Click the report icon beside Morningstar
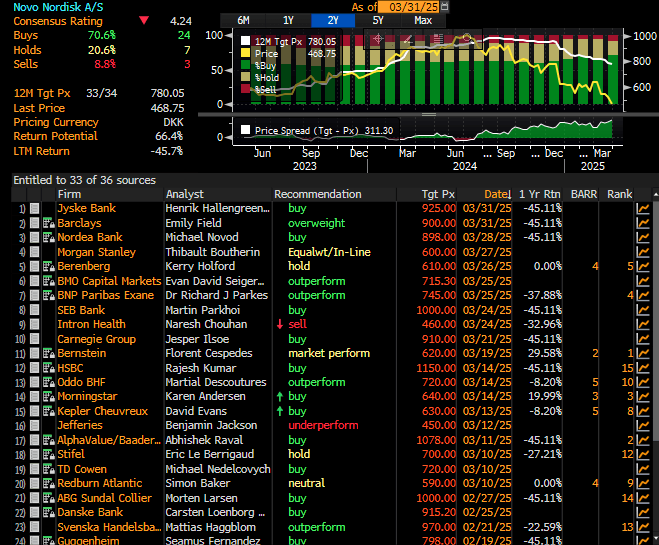Image resolution: width=659 pixels, height=545 pixels. pos(47,397)
